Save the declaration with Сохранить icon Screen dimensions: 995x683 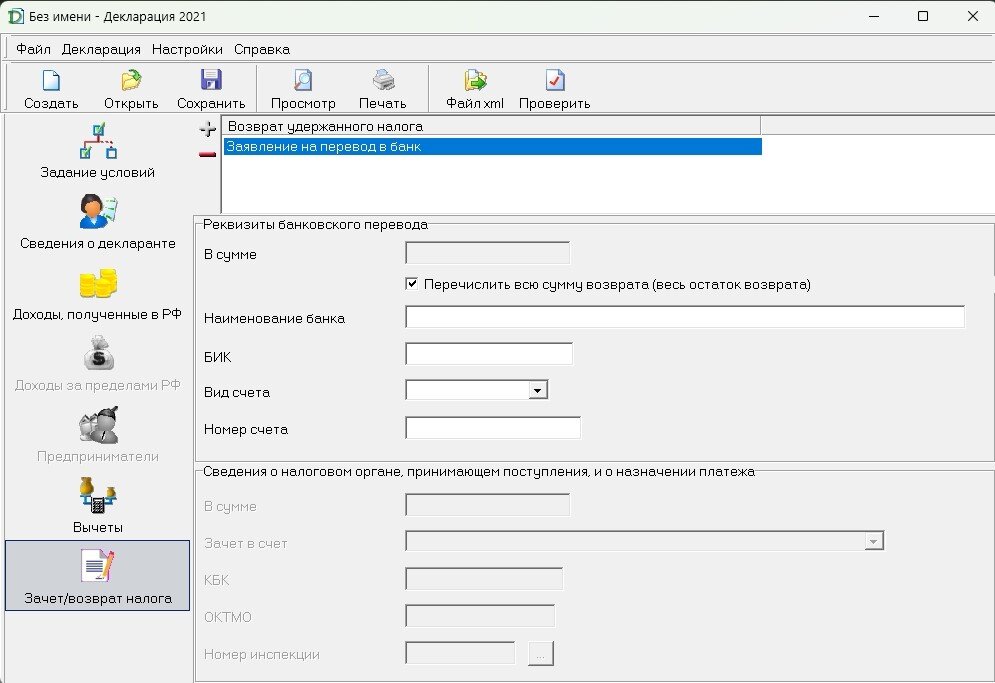[x=211, y=81]
